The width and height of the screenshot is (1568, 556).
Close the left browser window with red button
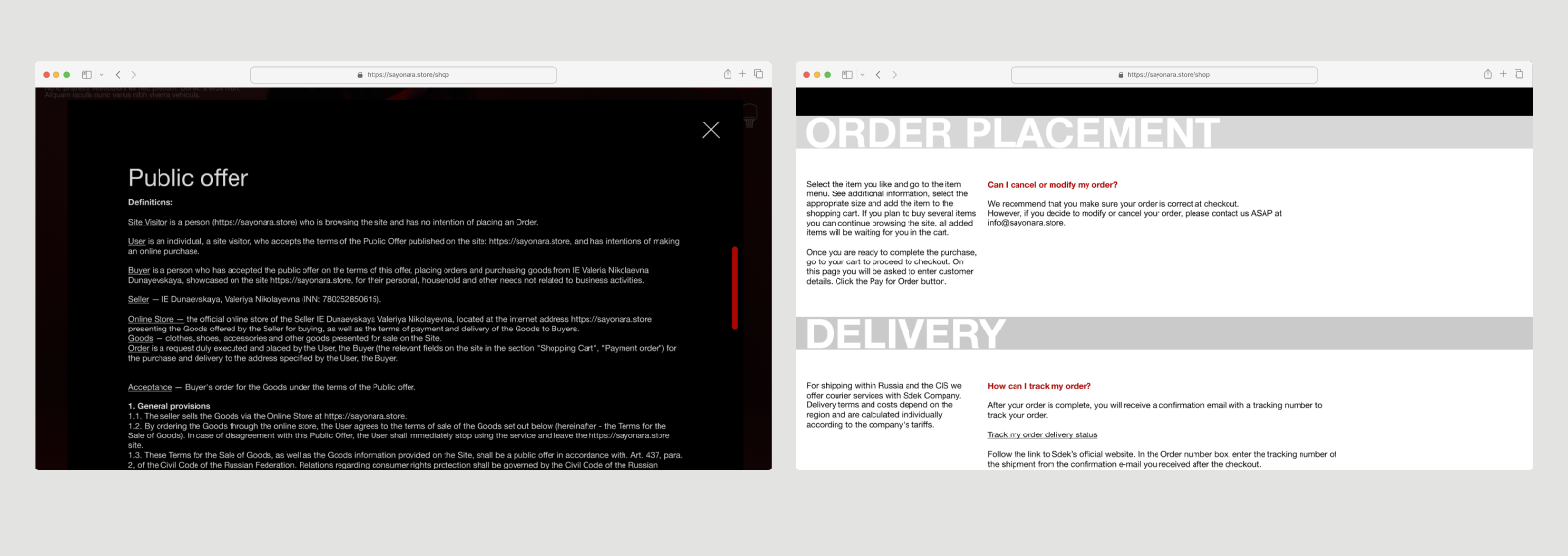[x=46, y=75]
